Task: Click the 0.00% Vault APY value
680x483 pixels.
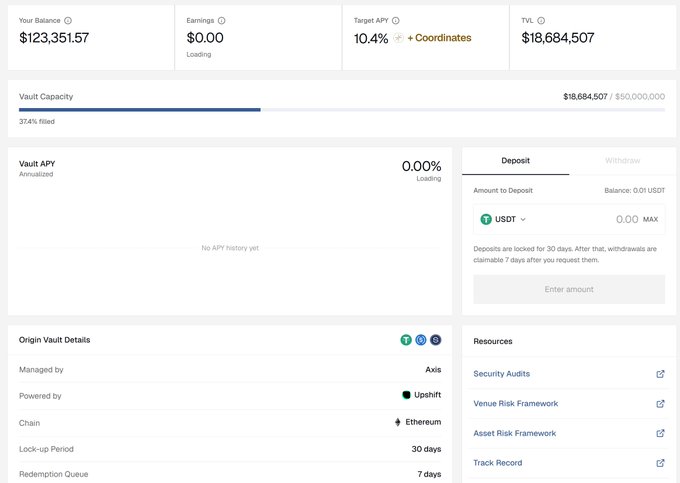Action: (422, 166)
